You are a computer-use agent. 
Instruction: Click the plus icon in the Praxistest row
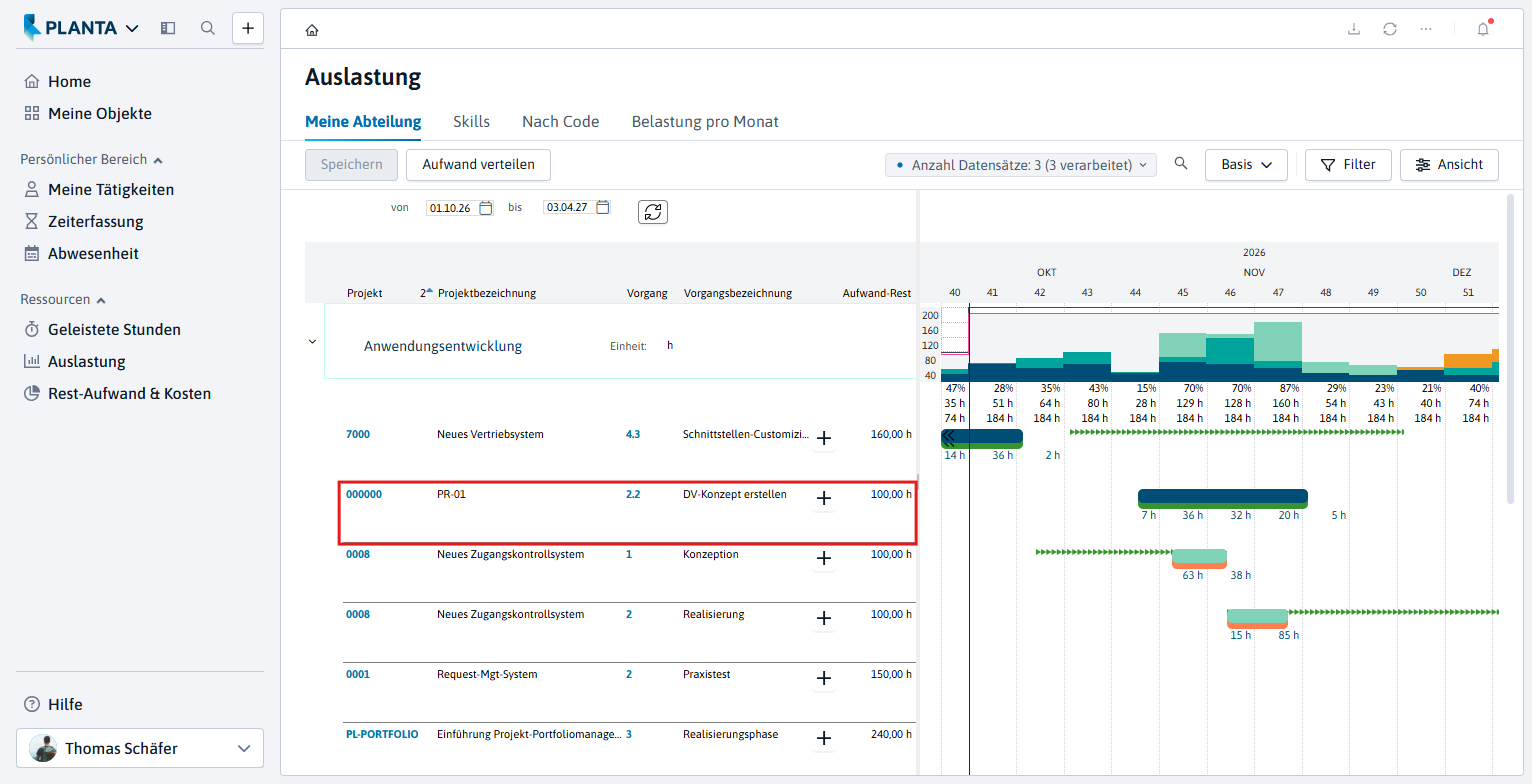(x=824, y=679)
